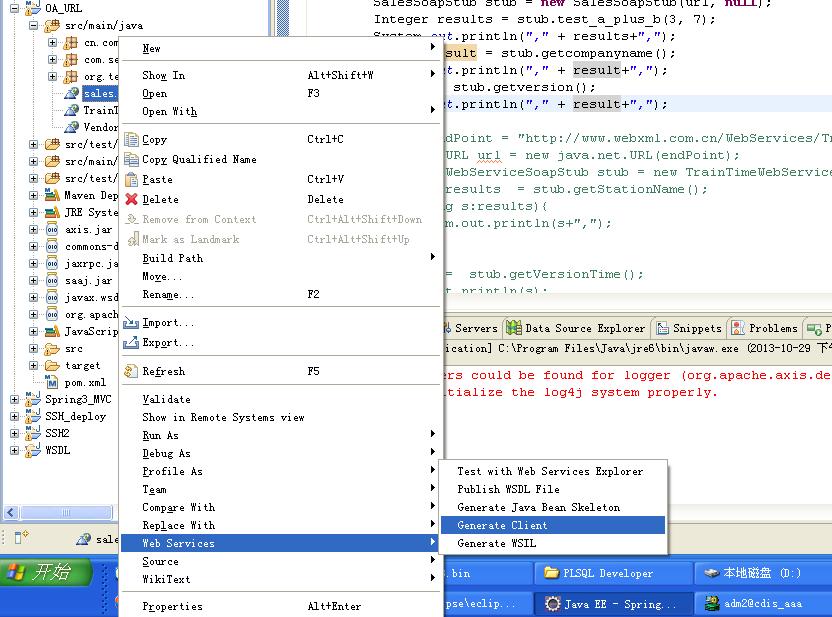Viewport: 832px width, 617px height.
Task: Select Properties in the context menu
Action: (x=172, y=606)
